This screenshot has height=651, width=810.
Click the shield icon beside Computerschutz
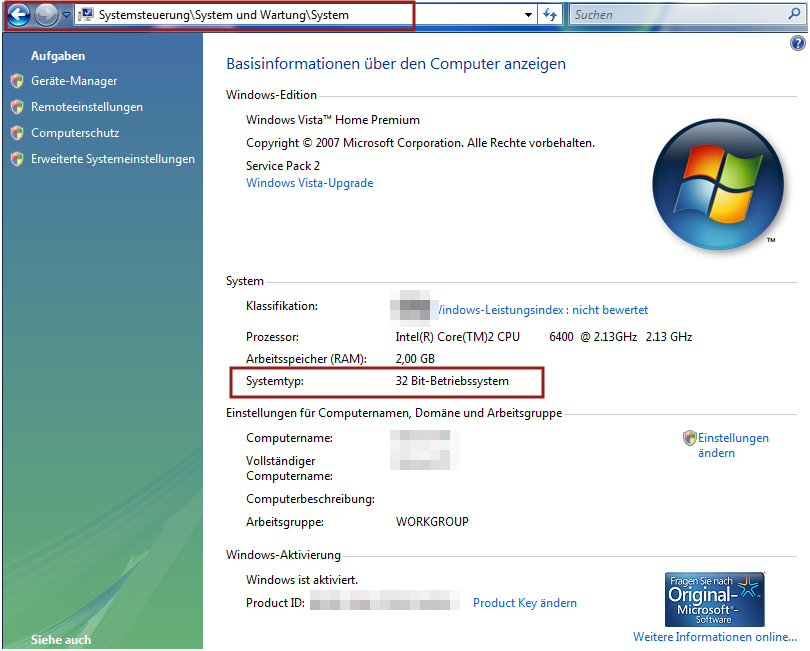click(17, 133)
